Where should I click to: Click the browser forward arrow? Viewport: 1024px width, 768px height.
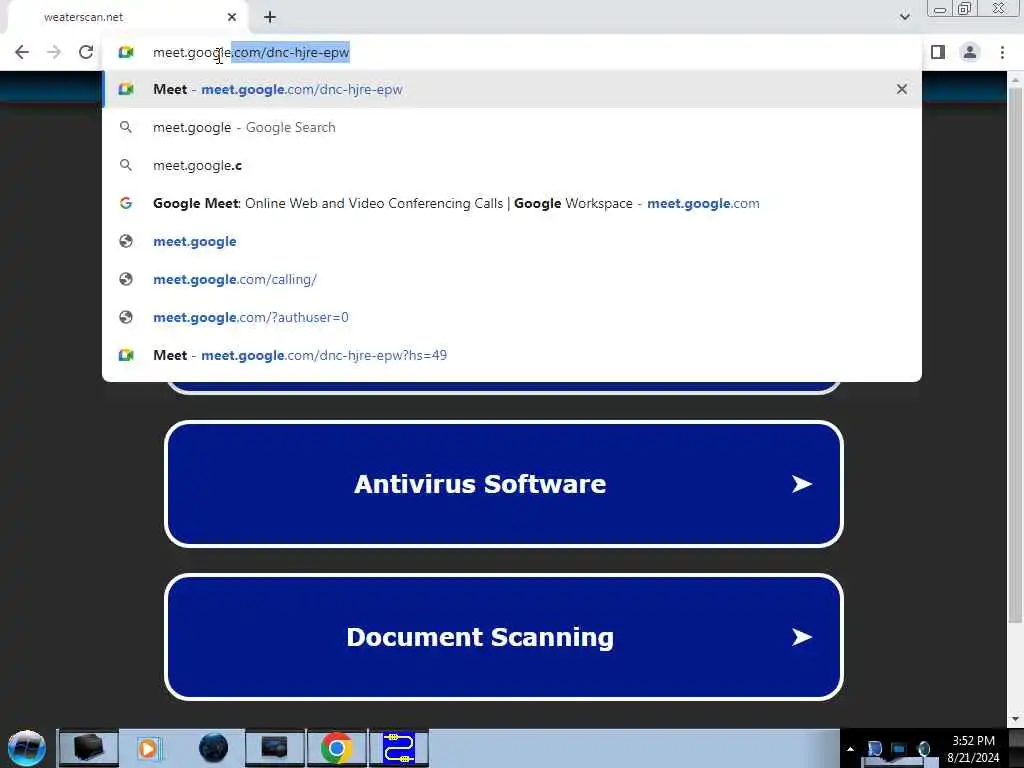click(54, 52)
